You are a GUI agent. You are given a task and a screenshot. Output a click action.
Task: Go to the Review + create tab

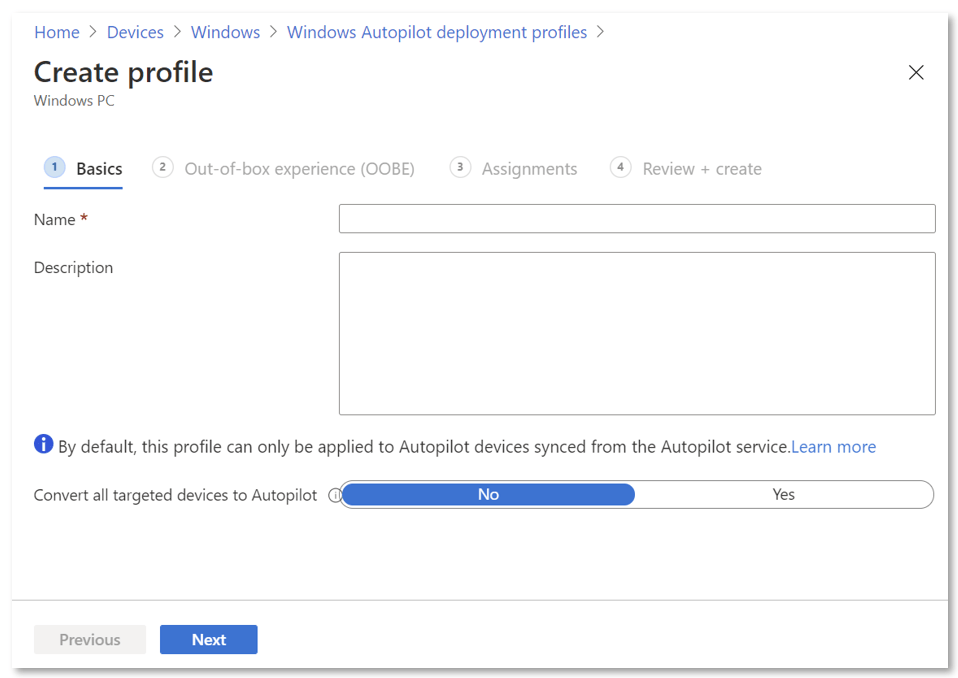[x=702, y=169]
